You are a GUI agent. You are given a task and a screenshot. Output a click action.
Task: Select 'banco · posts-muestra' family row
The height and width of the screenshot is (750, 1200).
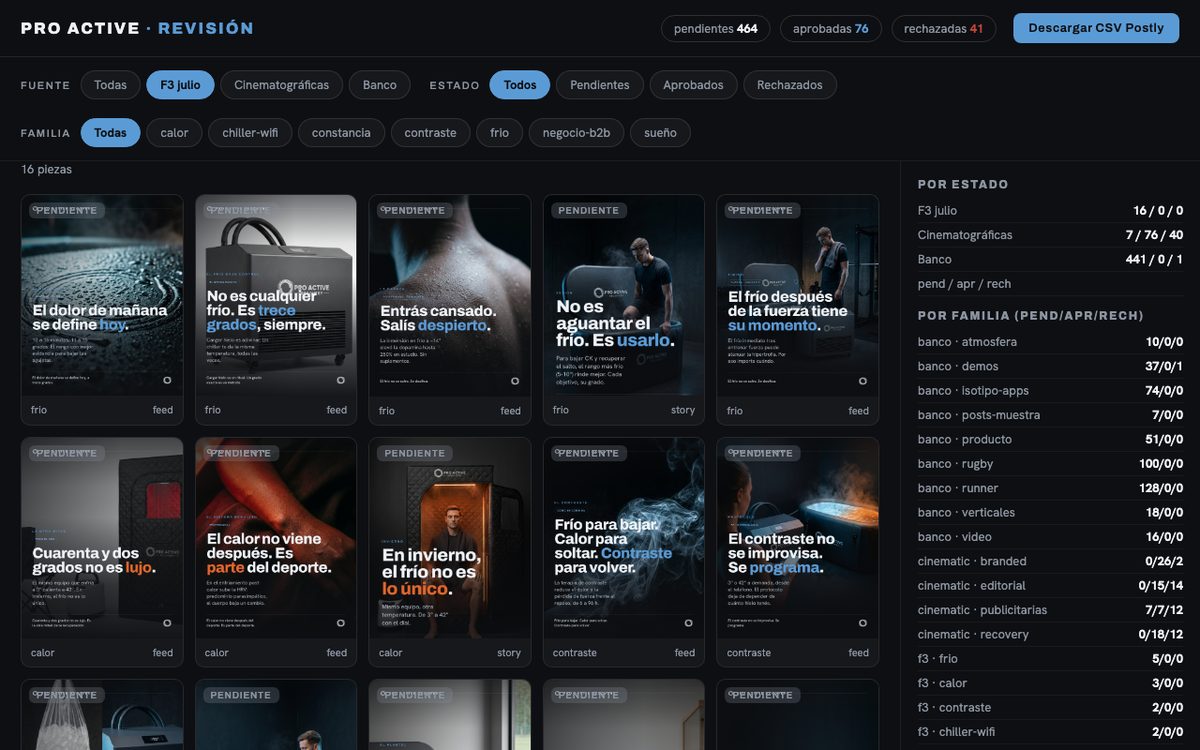click(x=1050, y=415)
